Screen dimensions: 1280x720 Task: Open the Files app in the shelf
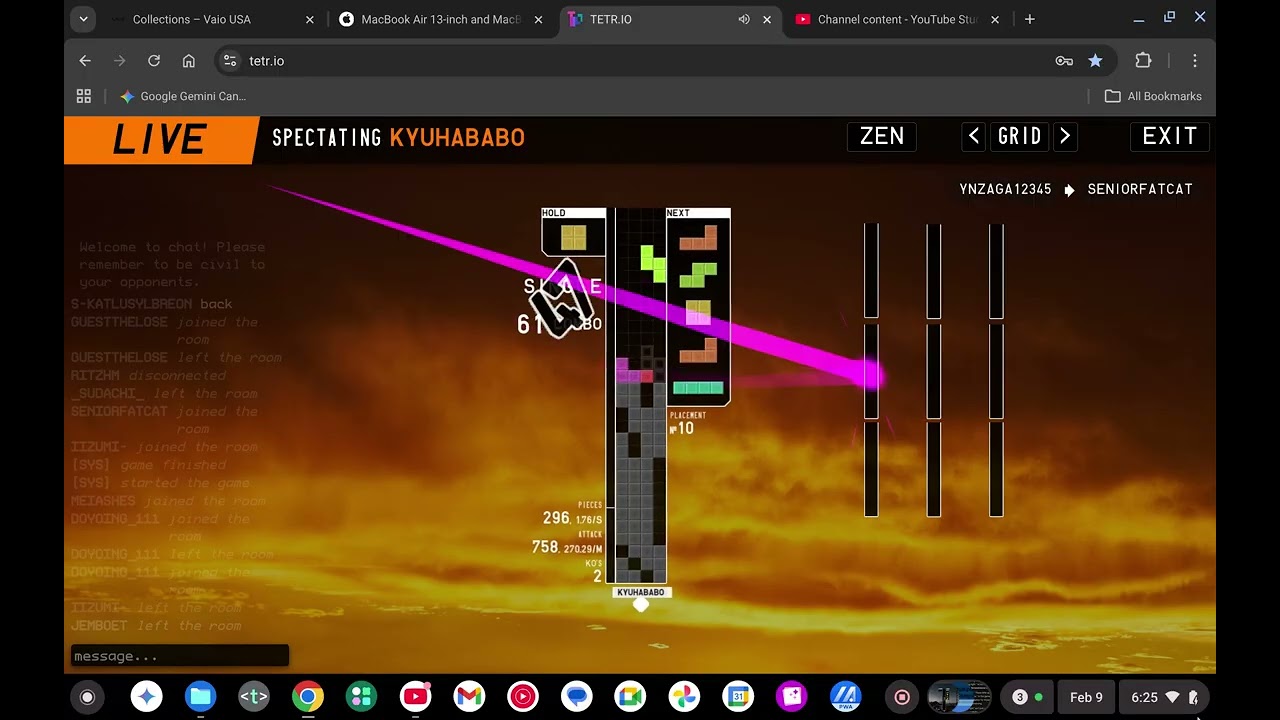[x=200, y=697]
